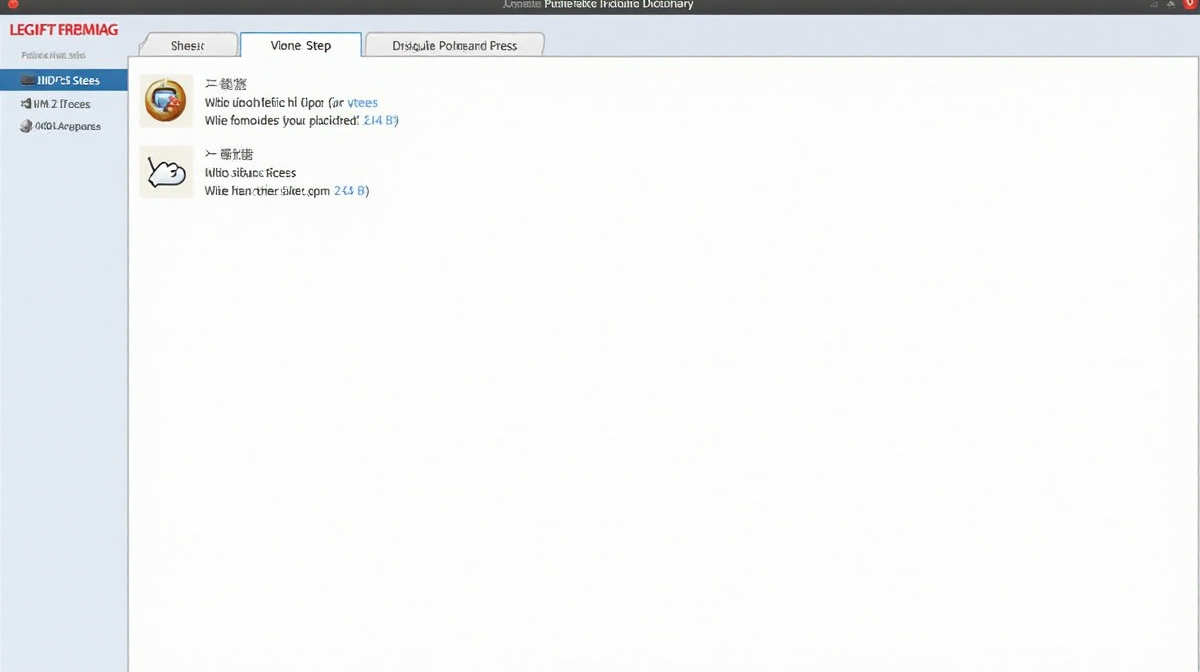The image size is (1200, 672).
Task: Click the globe icon beside '0ID1 Arppares'
Action: (26, 126)
